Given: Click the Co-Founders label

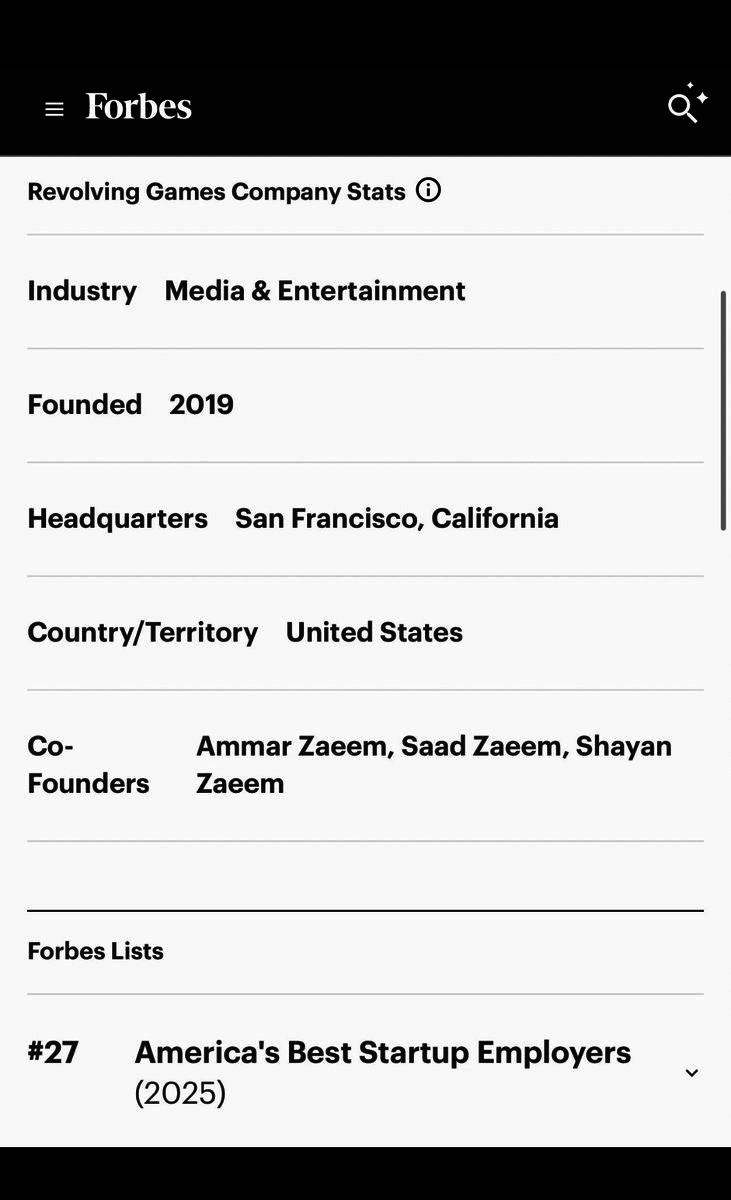Looking at the screenshot, I should click(x=88, y=765).
